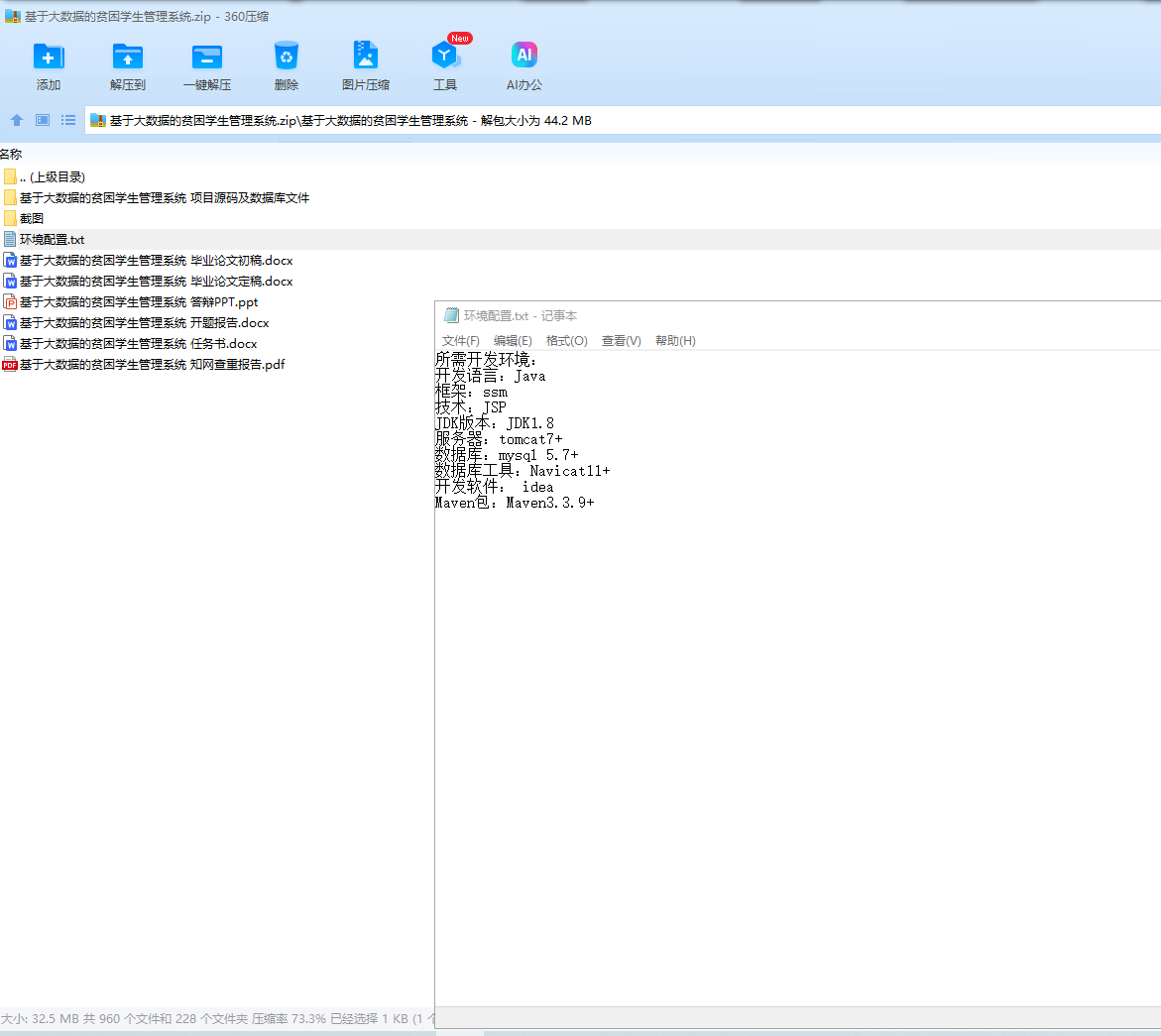Click the status bar size and compression info

coord(217,1019)
